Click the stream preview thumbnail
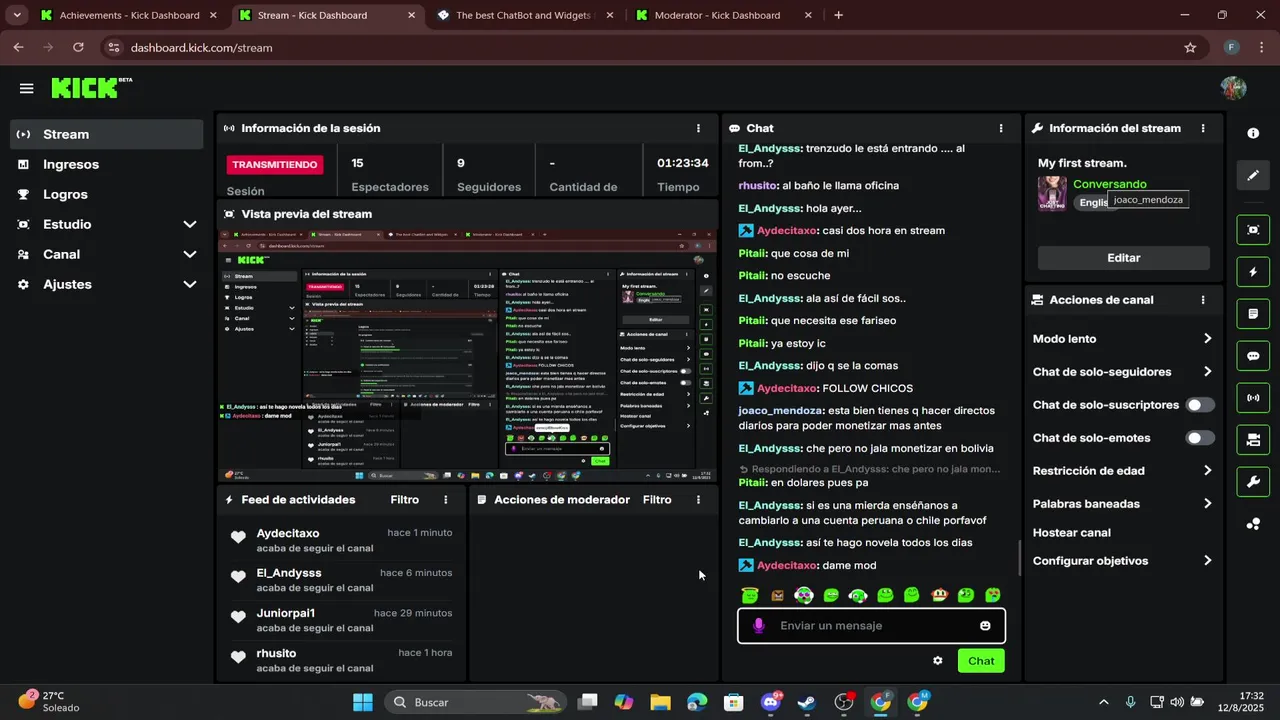Image resolution: width=1280 pixels, height=720 pixels. [x=467, y=355]
